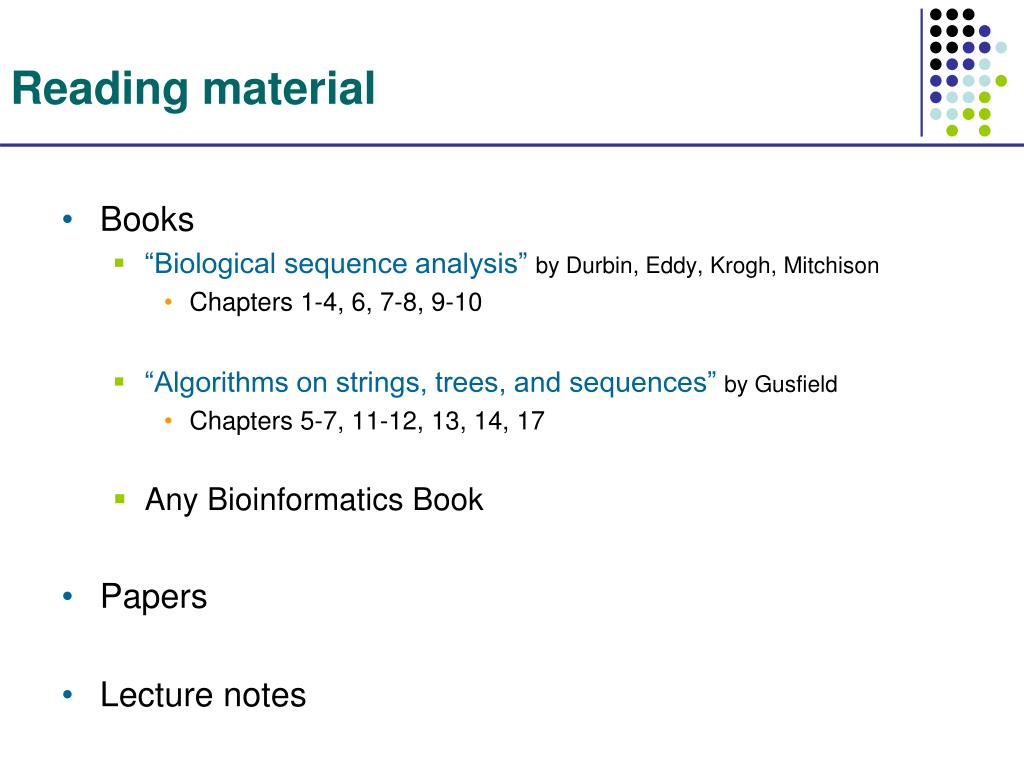
Task: Click the orange bullet before Chapters 1-4
Action: [x=168, y=302]
